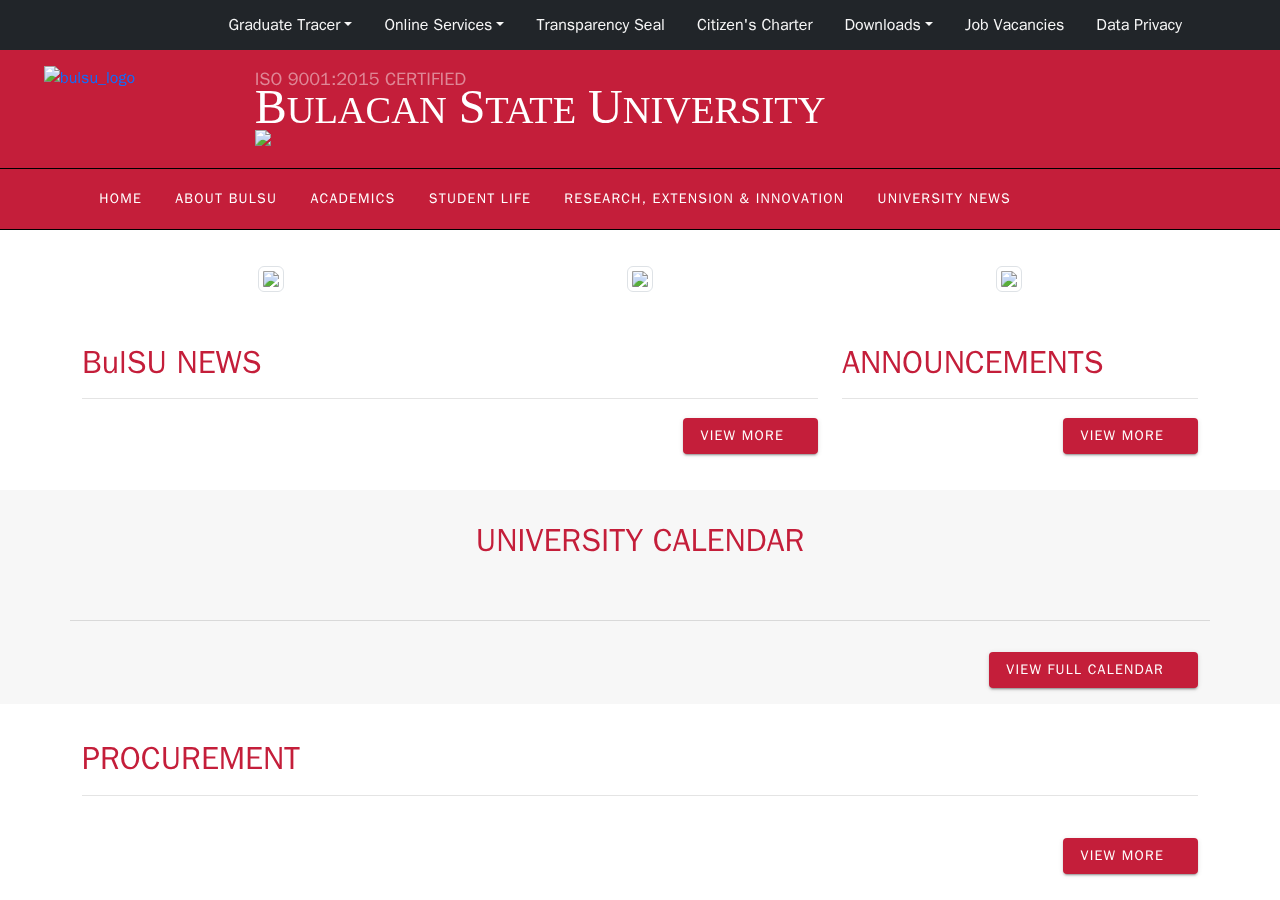The width and height of the screenshot is (1280, 900).
Task: Click the bulsu_logo image link
Action: [x=89, y=77]
